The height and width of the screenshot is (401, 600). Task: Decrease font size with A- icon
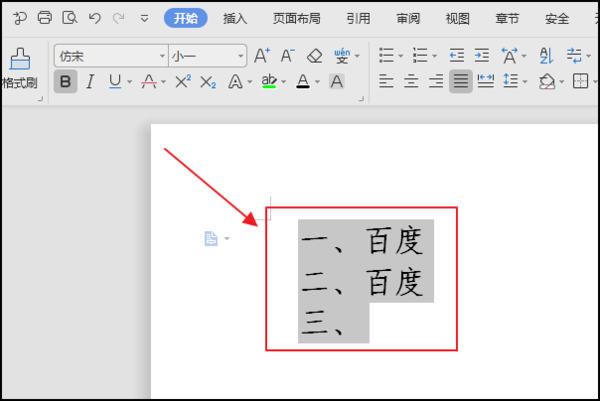click(x=288, y=56)
